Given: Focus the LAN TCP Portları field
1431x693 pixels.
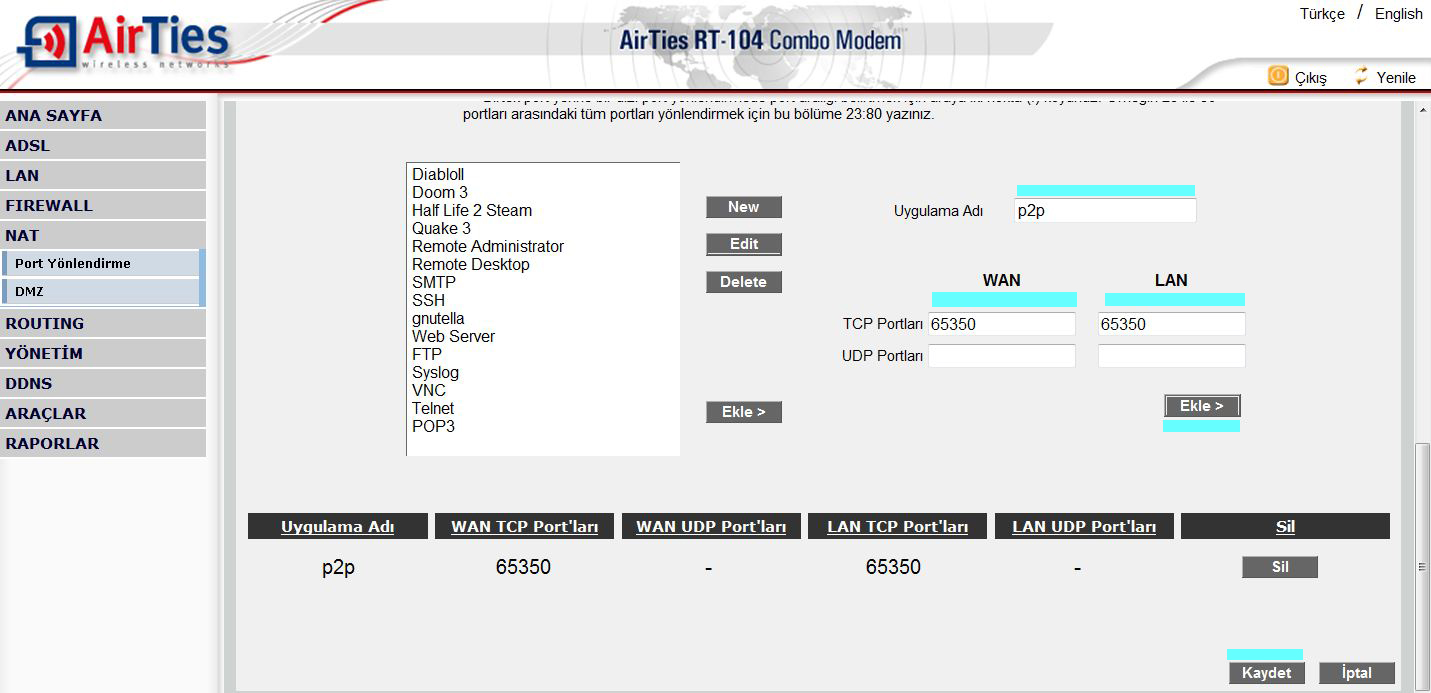Looking at the screenshot, I should 1172,324.
